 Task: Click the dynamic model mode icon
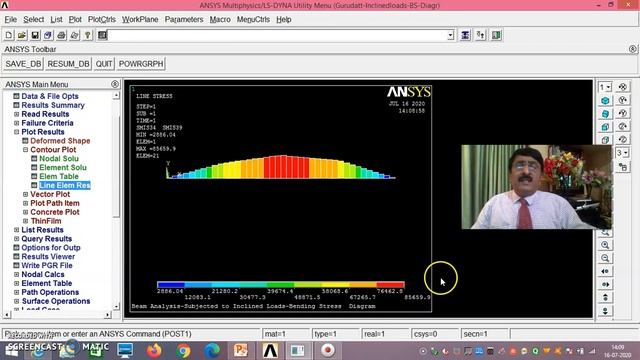pos(623,167)
